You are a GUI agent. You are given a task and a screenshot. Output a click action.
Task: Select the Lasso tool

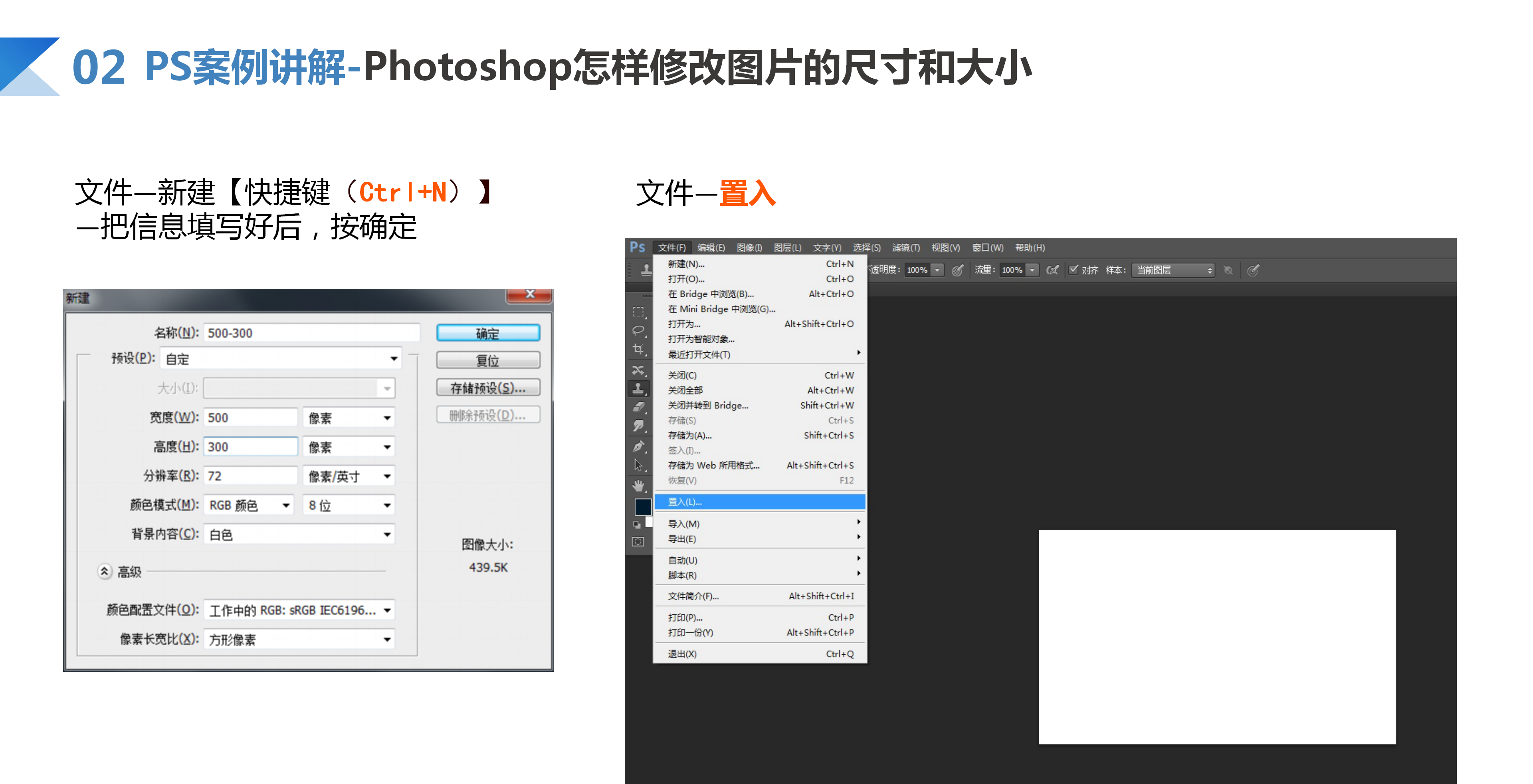coord(639,331)
